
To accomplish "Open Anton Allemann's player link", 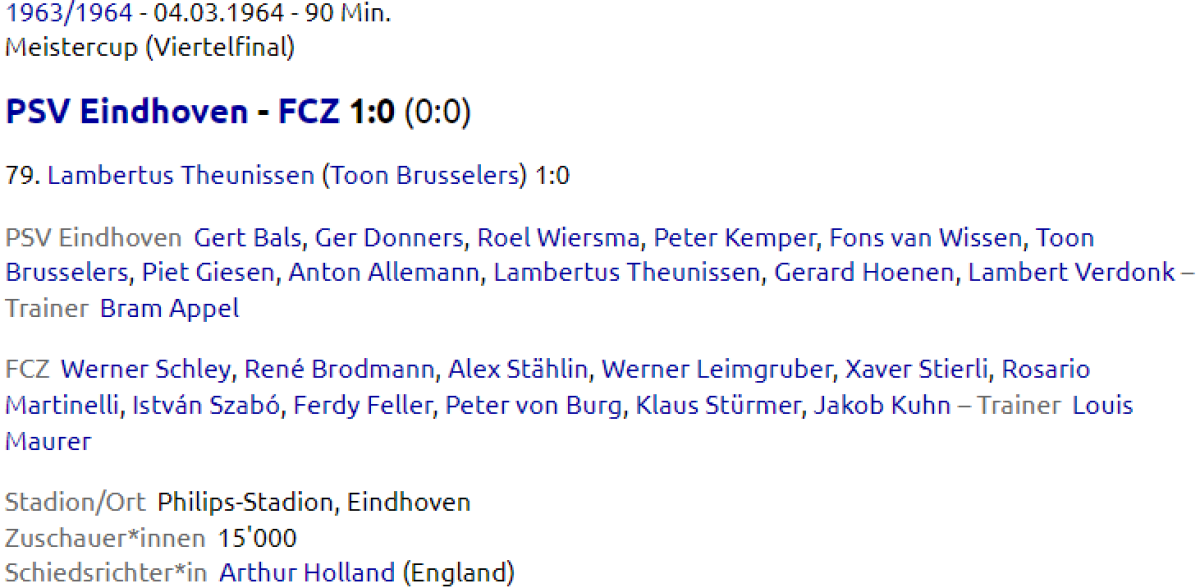I will pyautogui.click(x=383, y=272).
